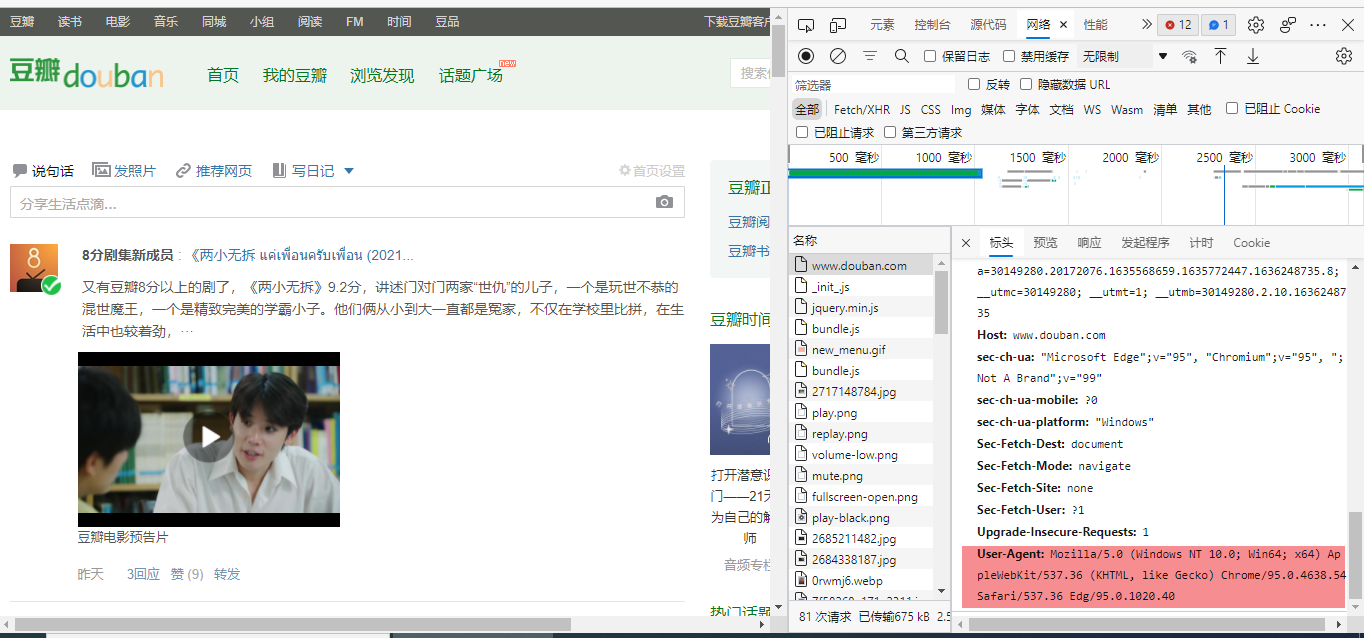Image resolution: width=1364 pixels, height=638 pixels.
Task: Check the 已阻止 Cookie filter
Action: (1233, 108)
